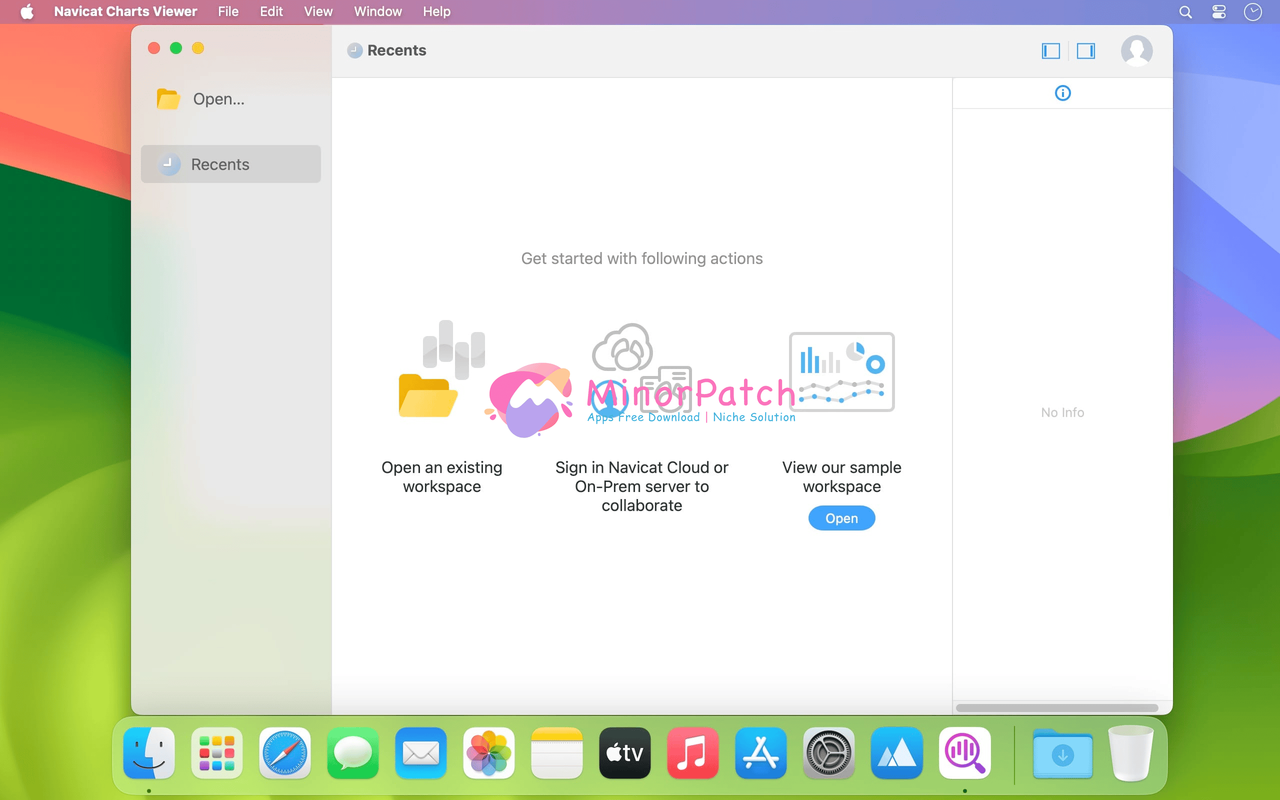Select the info tab icon in right pane
The height and width of the screenshot is (800, 1280).
(1063, 93)
